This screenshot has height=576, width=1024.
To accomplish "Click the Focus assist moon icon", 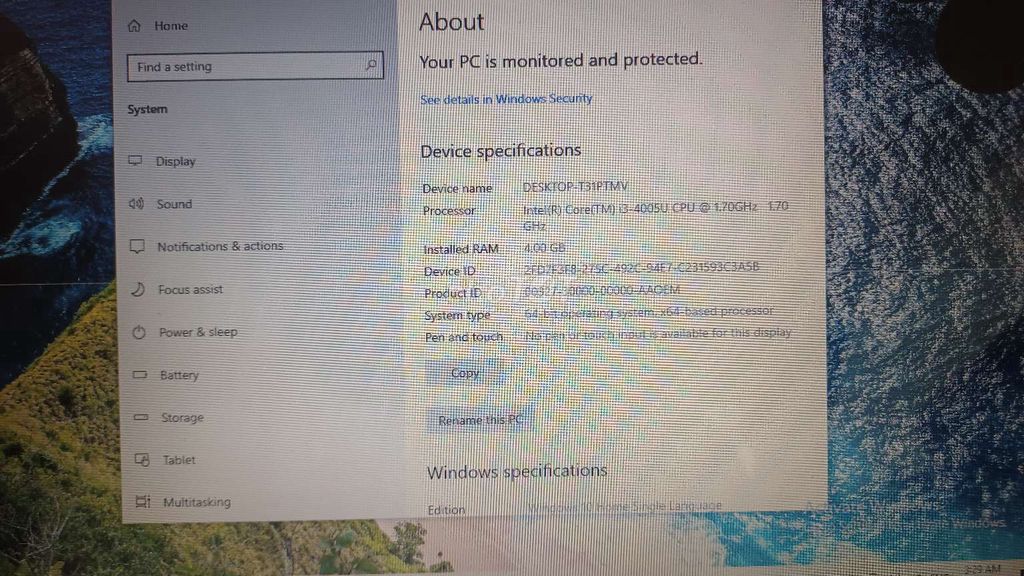I will 138,289.
